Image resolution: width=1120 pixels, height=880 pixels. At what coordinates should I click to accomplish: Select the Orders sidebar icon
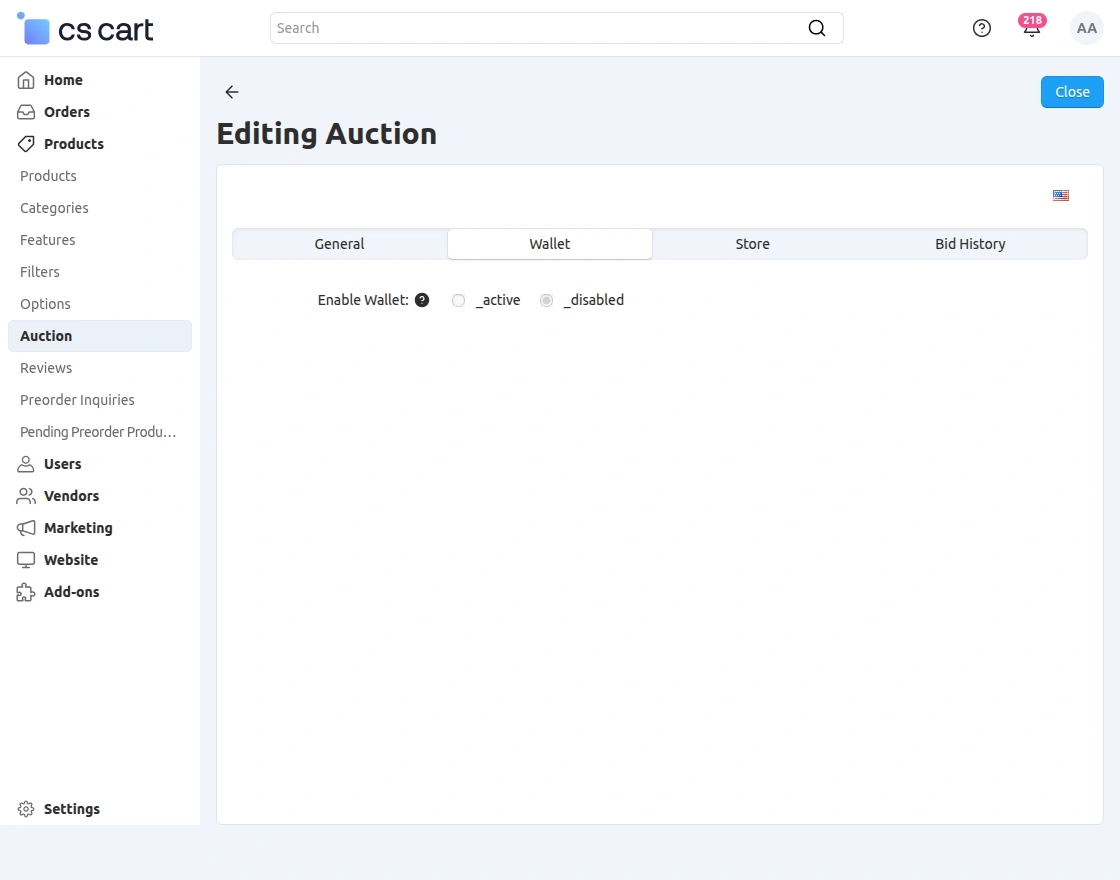(24, 112)
